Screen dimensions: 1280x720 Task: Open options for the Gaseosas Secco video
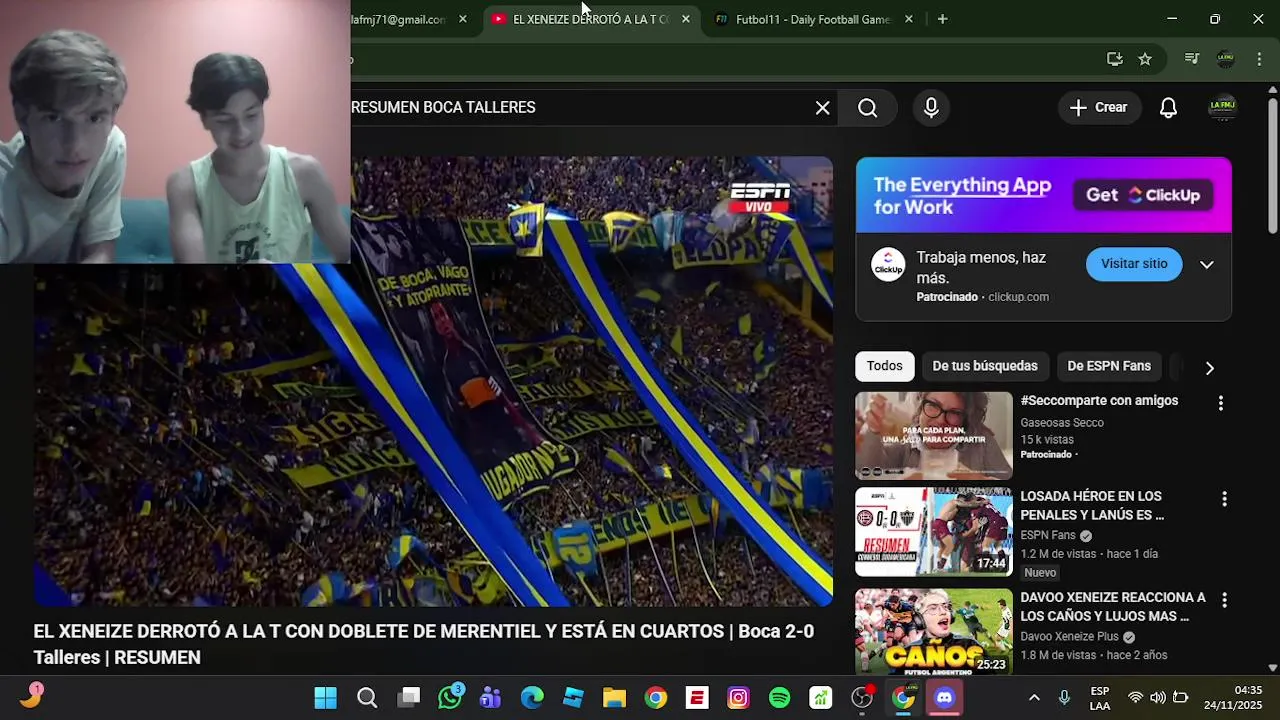tap(1220, 403)
